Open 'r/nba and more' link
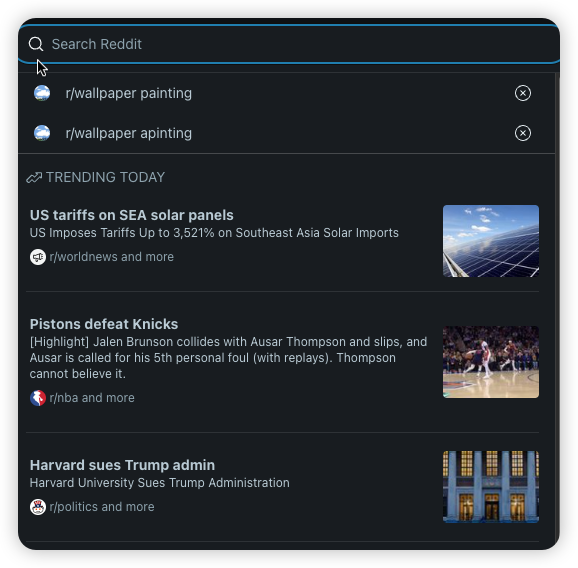The image size is (578, 568). tap(92, 398)
